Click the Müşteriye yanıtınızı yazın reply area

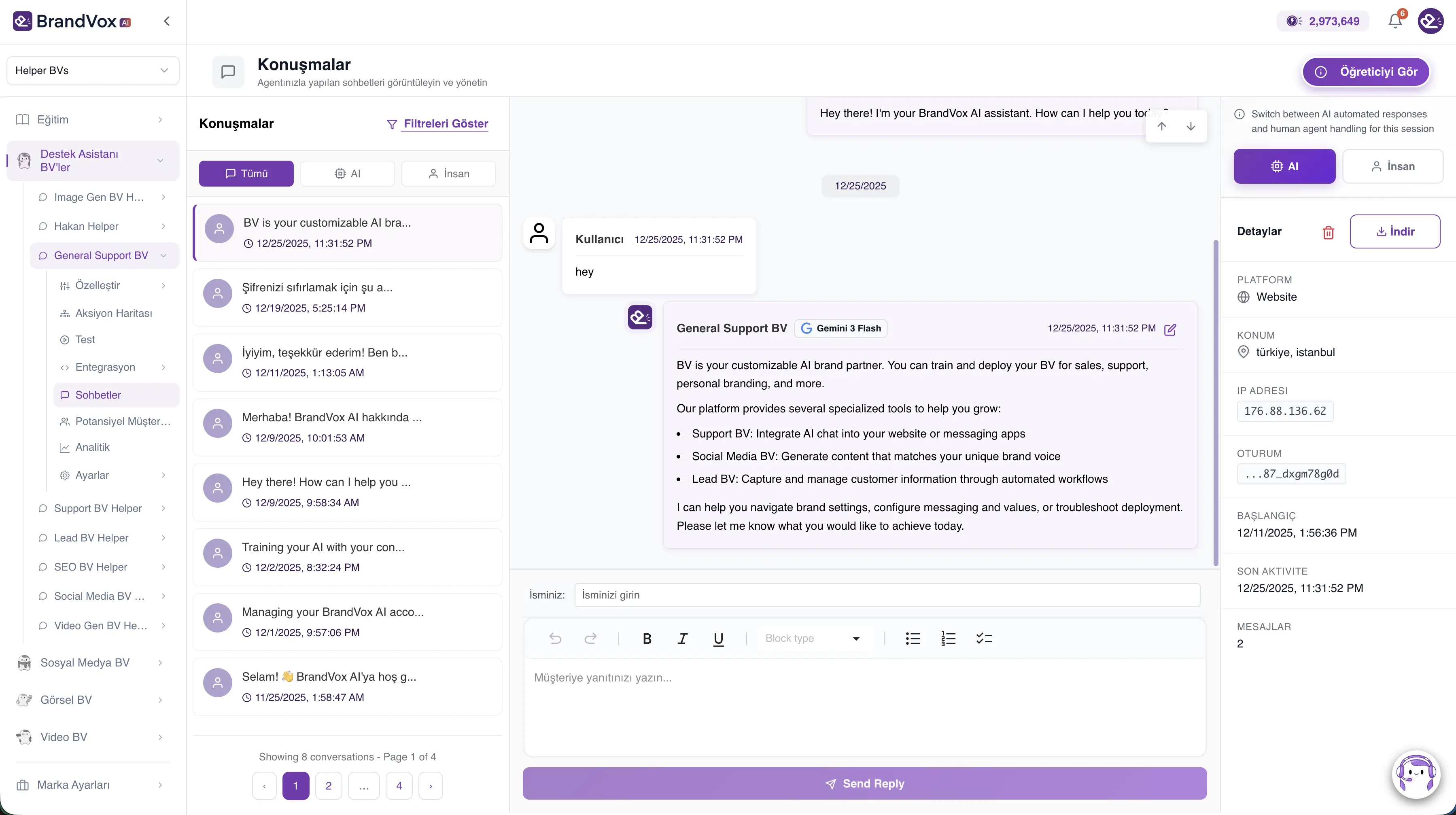pyautogui.click(x=864, y=707)
